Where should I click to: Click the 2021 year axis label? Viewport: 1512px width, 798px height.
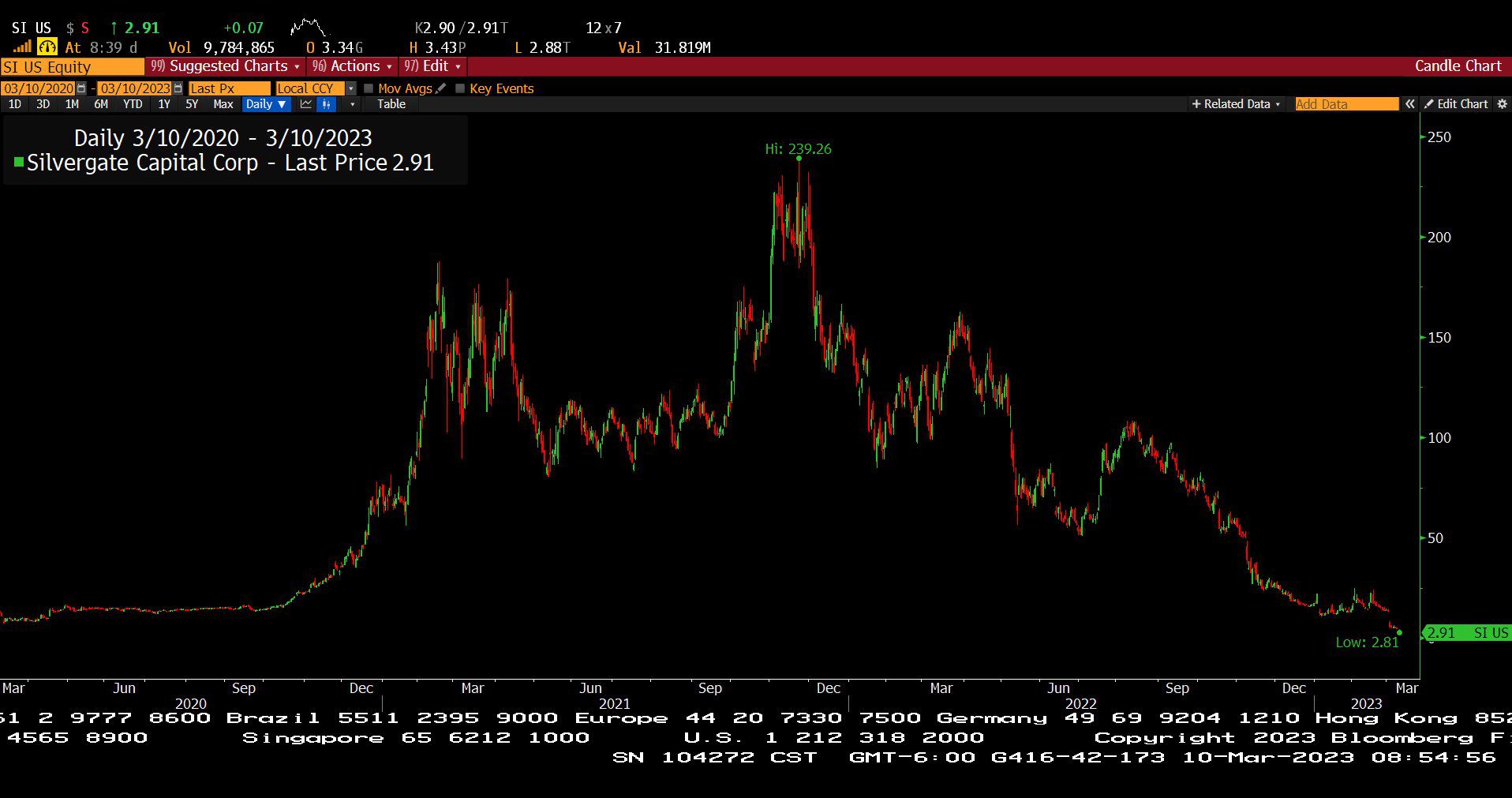(614, 703)
